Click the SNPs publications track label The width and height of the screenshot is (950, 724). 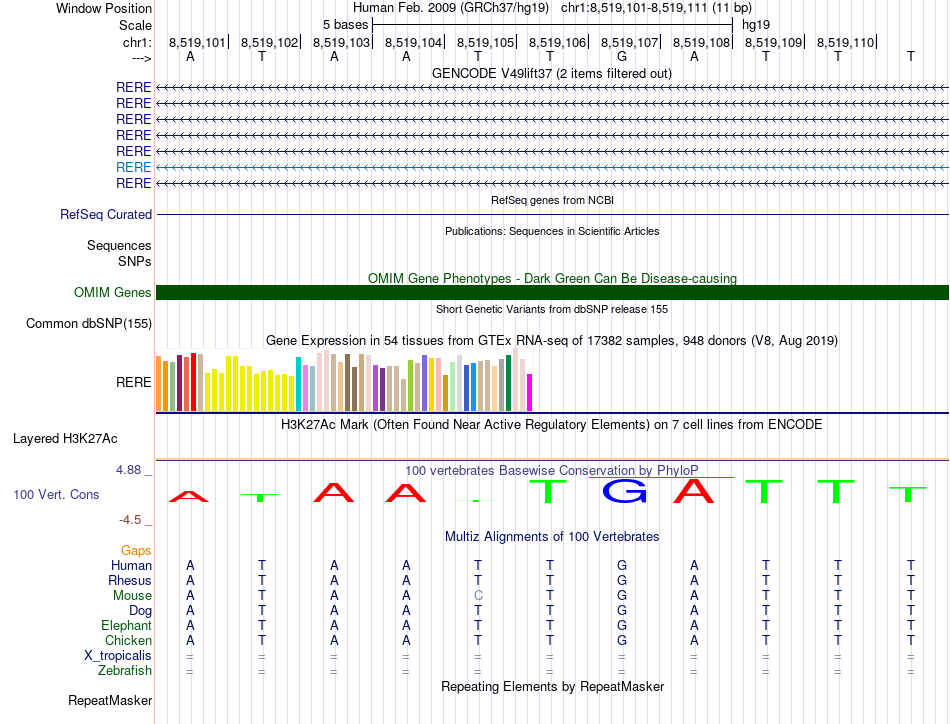pyautogui.click(x=135, y=261)
